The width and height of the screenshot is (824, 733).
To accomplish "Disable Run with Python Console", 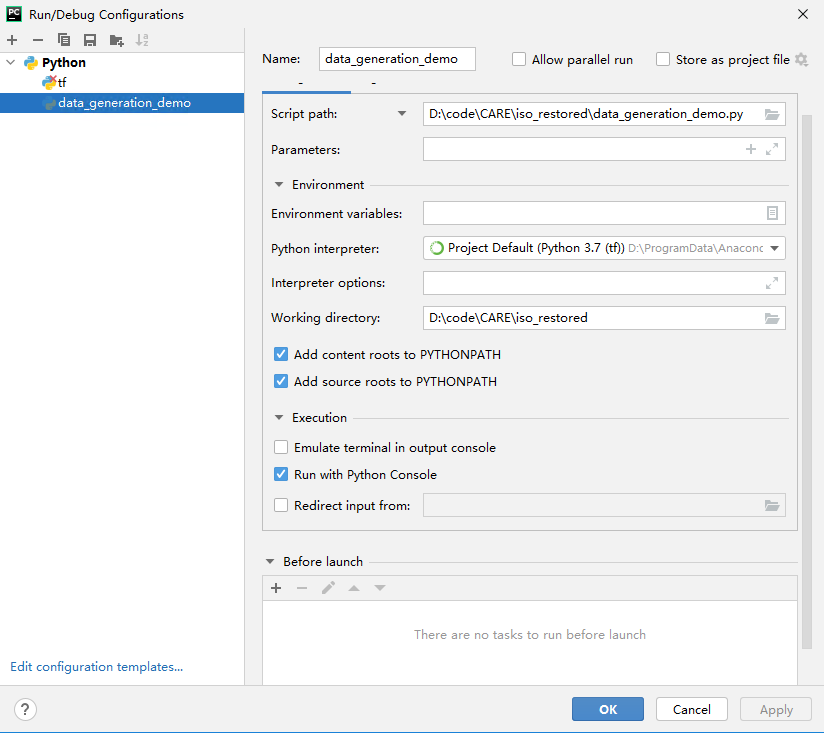I will click(281, 474).
